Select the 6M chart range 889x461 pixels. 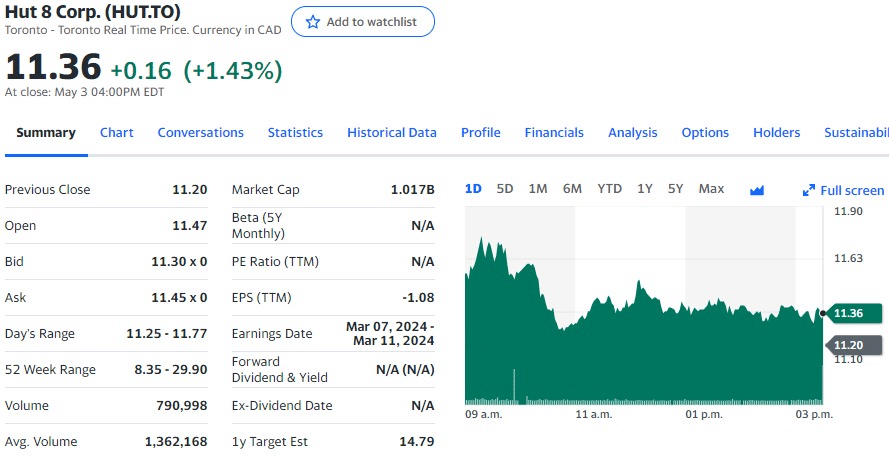click(x=572, y=189)
